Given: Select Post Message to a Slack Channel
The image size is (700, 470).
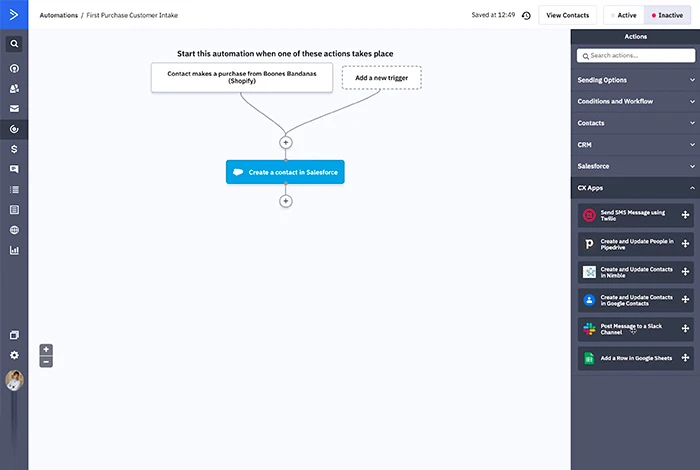Looking at the screenshot, I should click(x=635, y=329).
